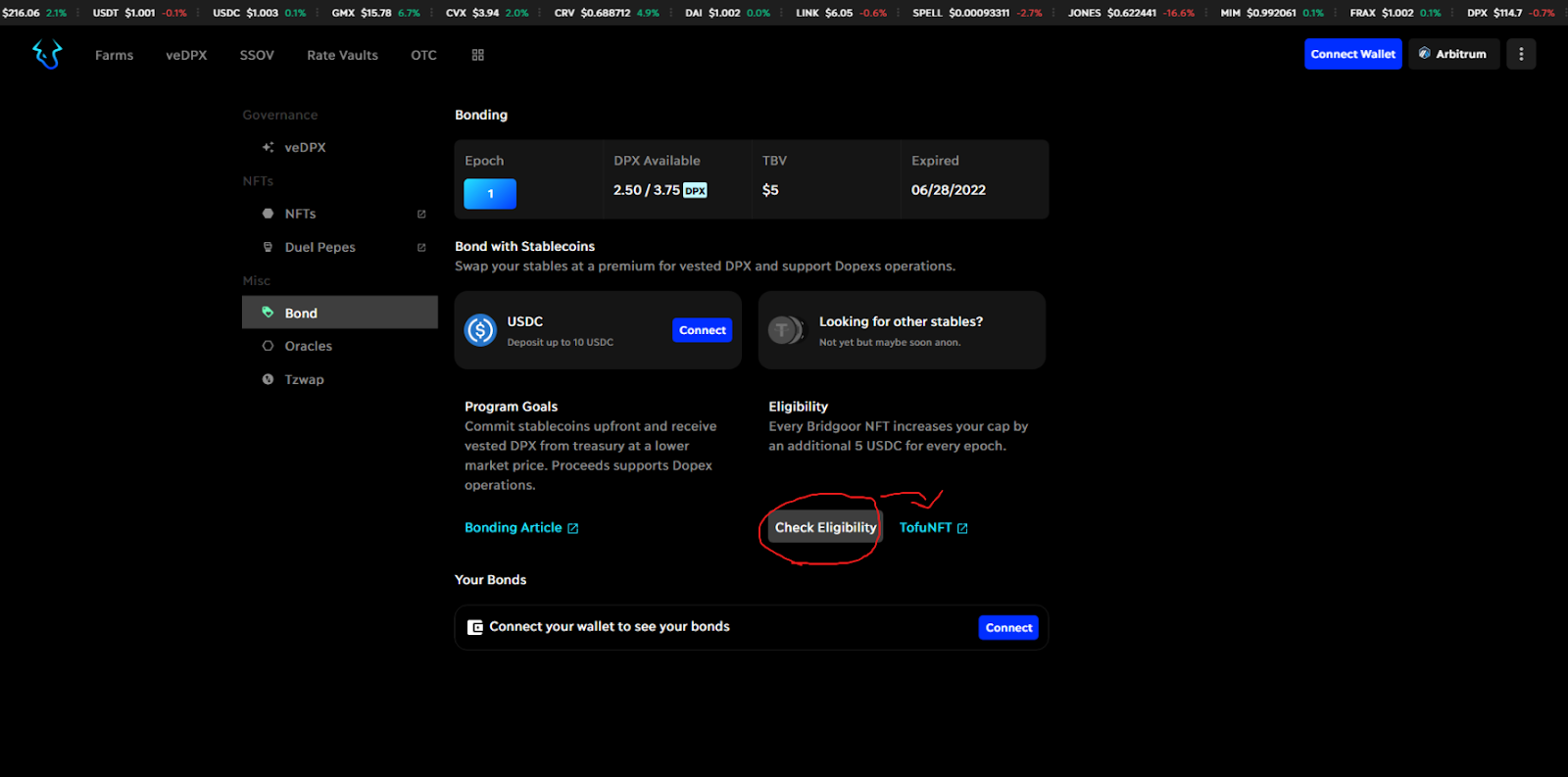Viewport: 1568px width, 777px height.
Task: Click the JONES price in the ticker
Action: pyautogui.click(x=1133, y=13)
